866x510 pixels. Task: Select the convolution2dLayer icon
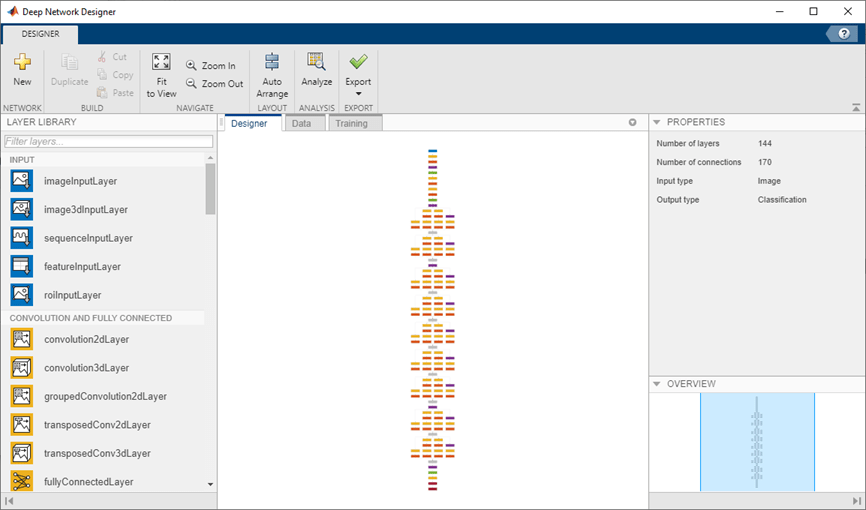pyautogui.click(x=22, y=339)
